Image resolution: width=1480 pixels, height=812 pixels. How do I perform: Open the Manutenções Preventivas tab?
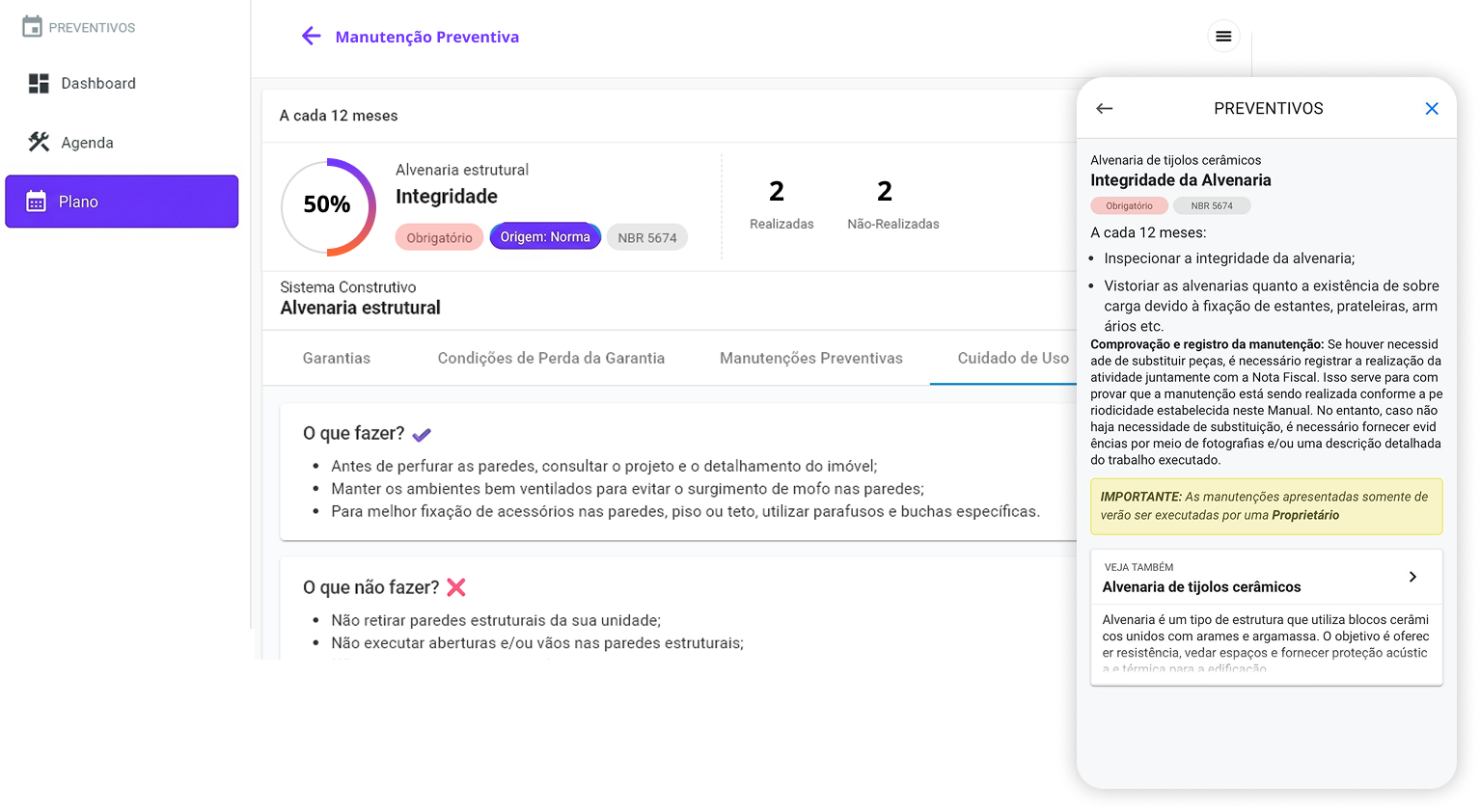tap(810, 358)
